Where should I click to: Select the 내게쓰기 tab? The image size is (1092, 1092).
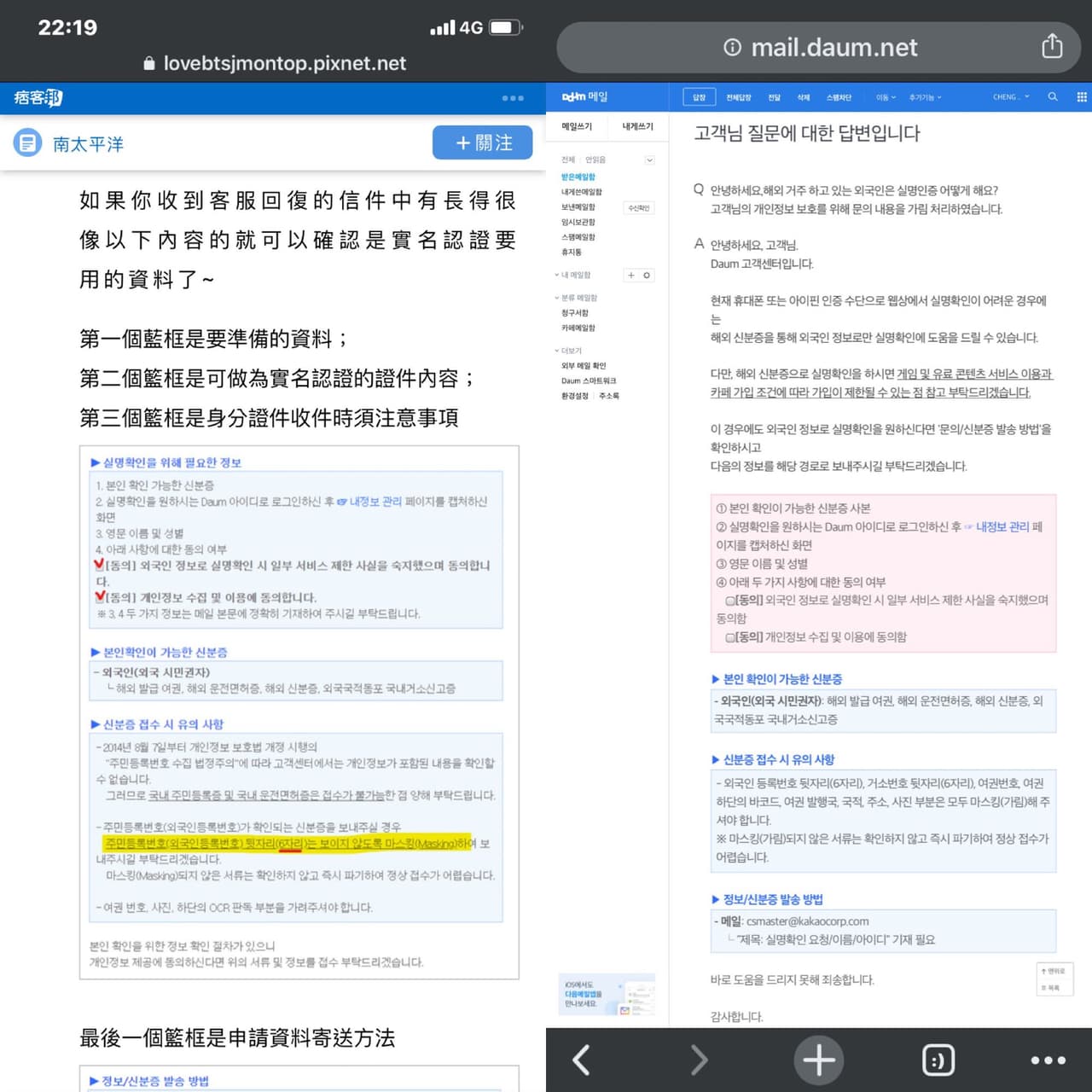(x=637, y=126)
